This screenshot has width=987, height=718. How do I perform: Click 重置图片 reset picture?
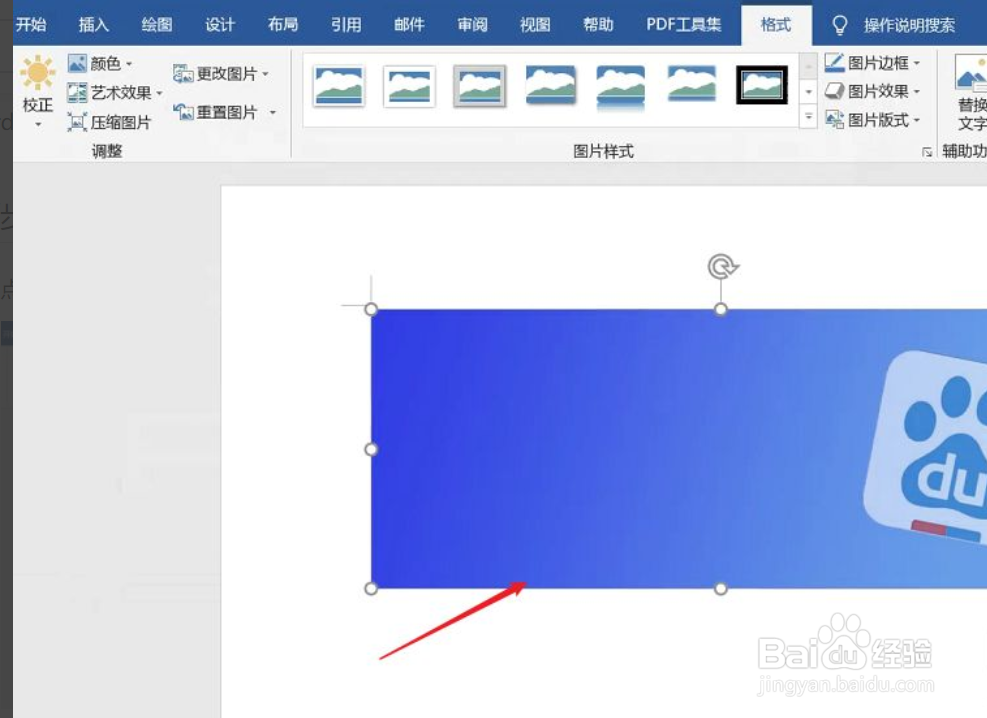[225, 113]
